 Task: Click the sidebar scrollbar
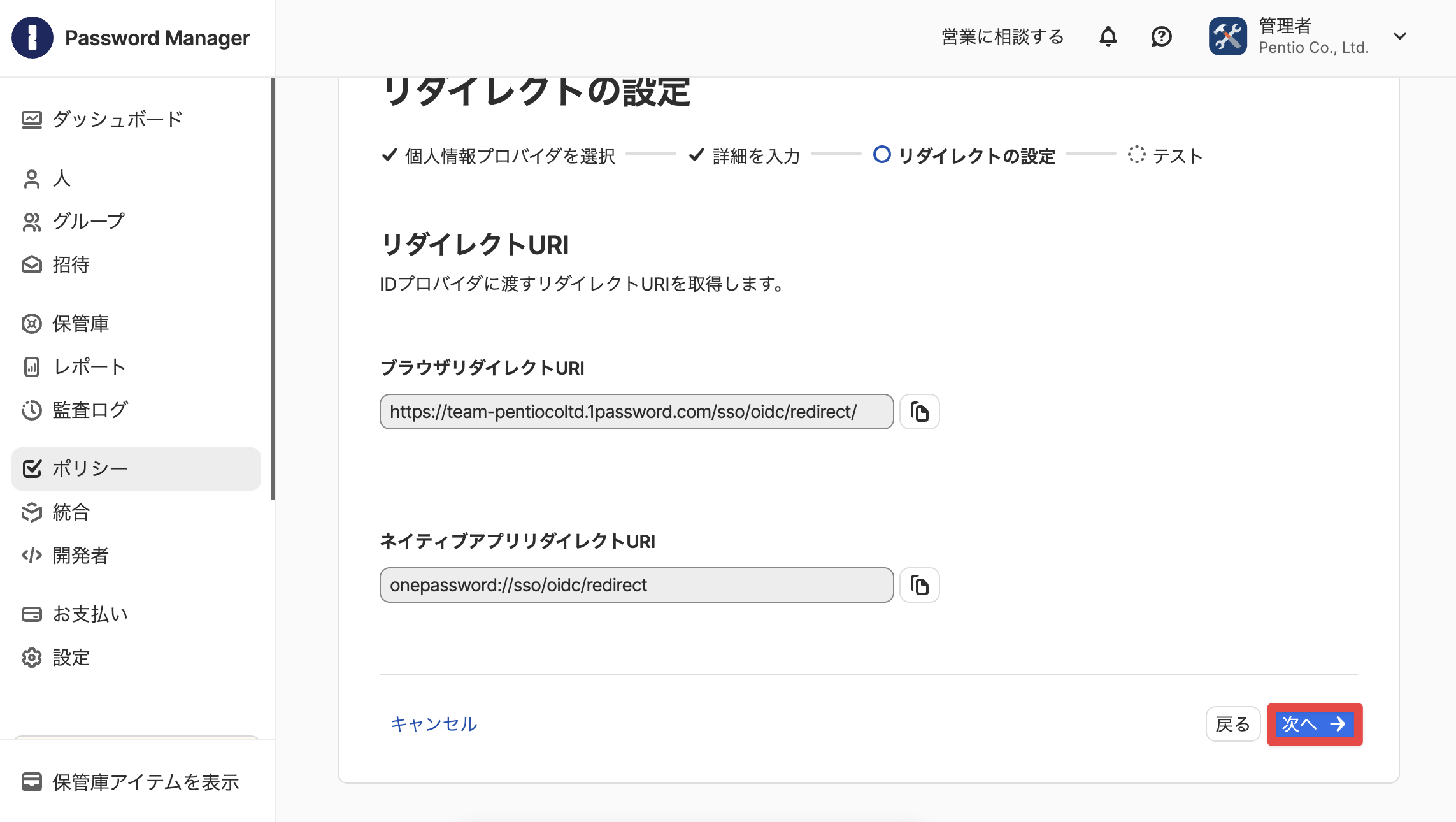(273, 289)
